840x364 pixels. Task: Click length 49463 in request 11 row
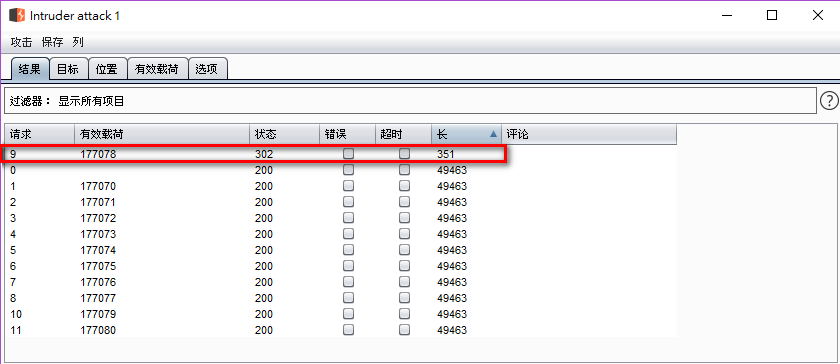(452, 331)
